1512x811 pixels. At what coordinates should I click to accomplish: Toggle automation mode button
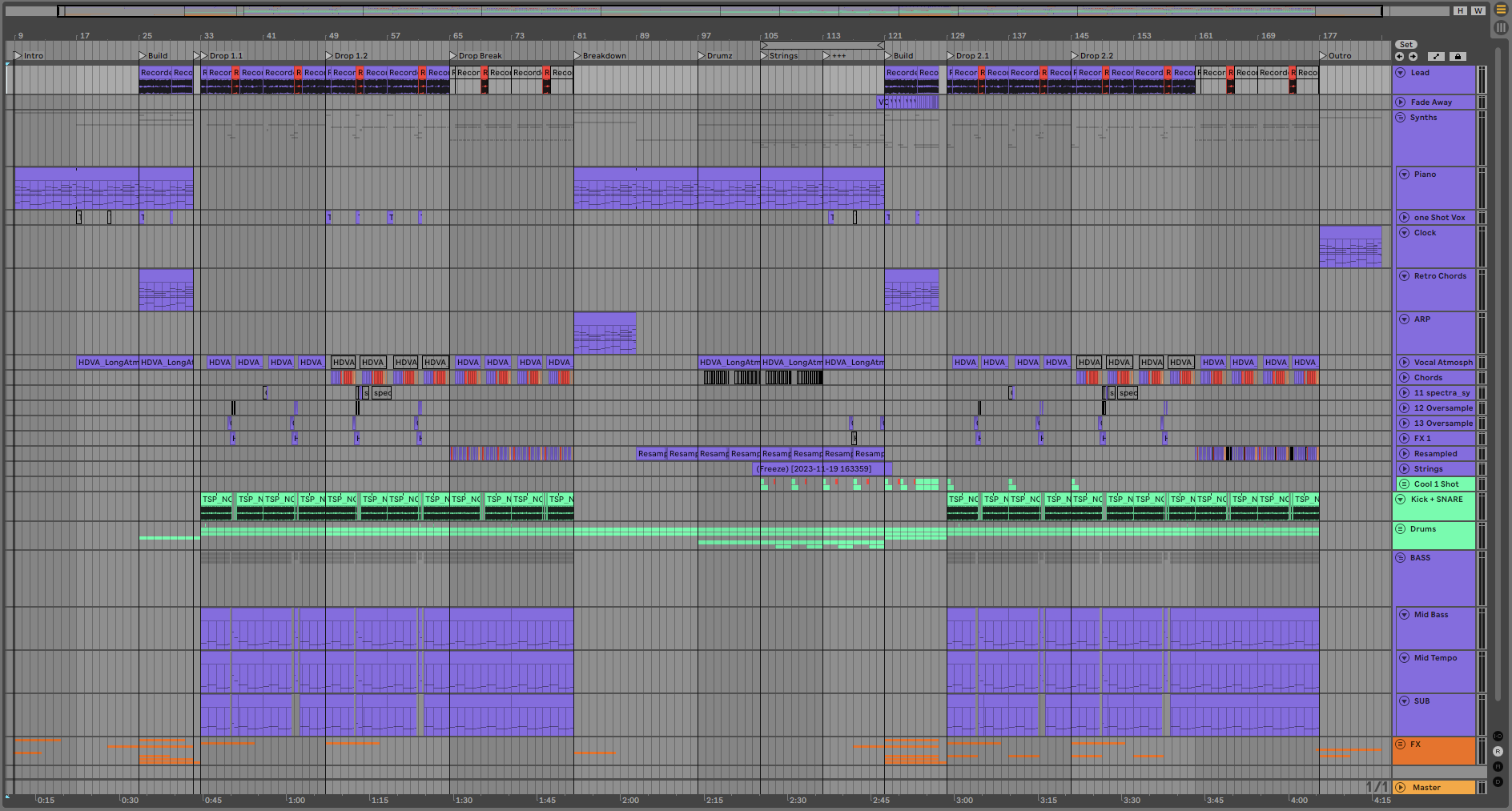1436,57
